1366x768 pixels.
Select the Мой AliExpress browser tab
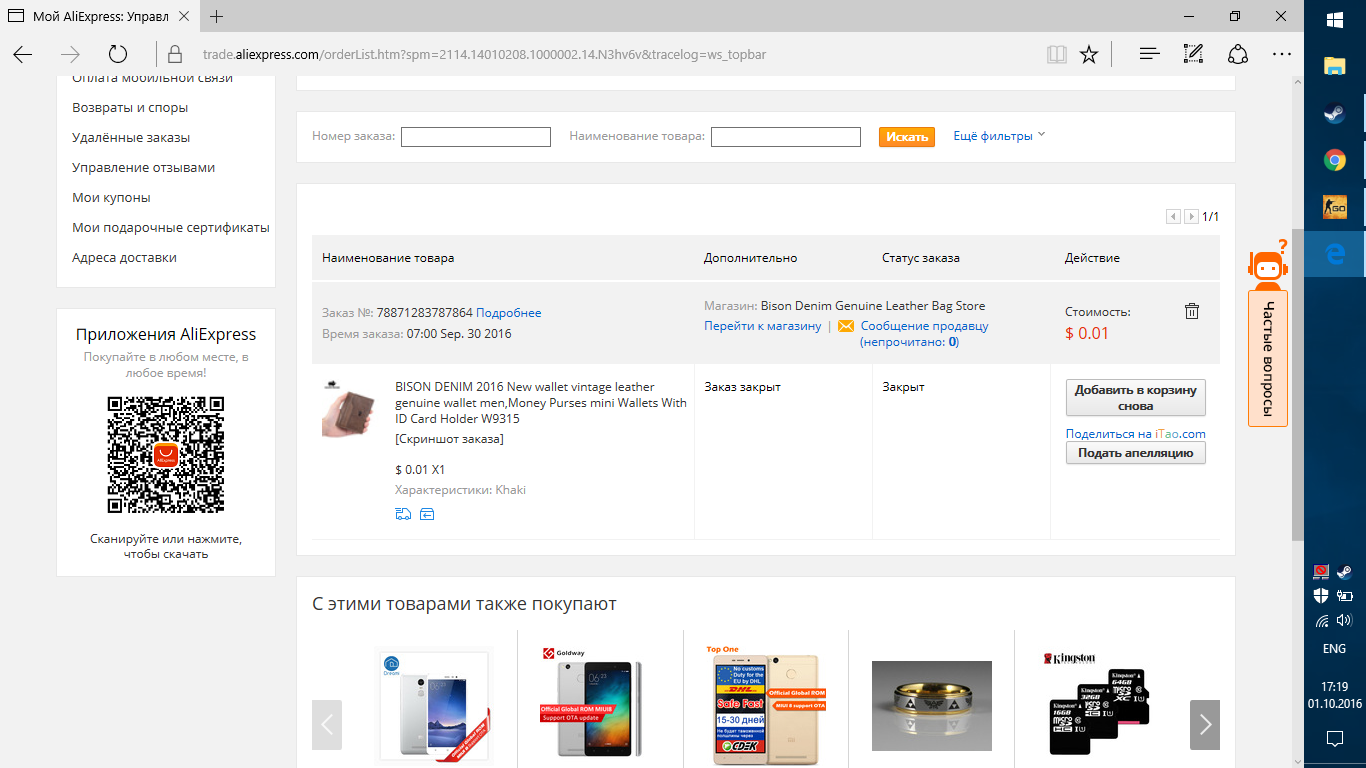(100, 16)
